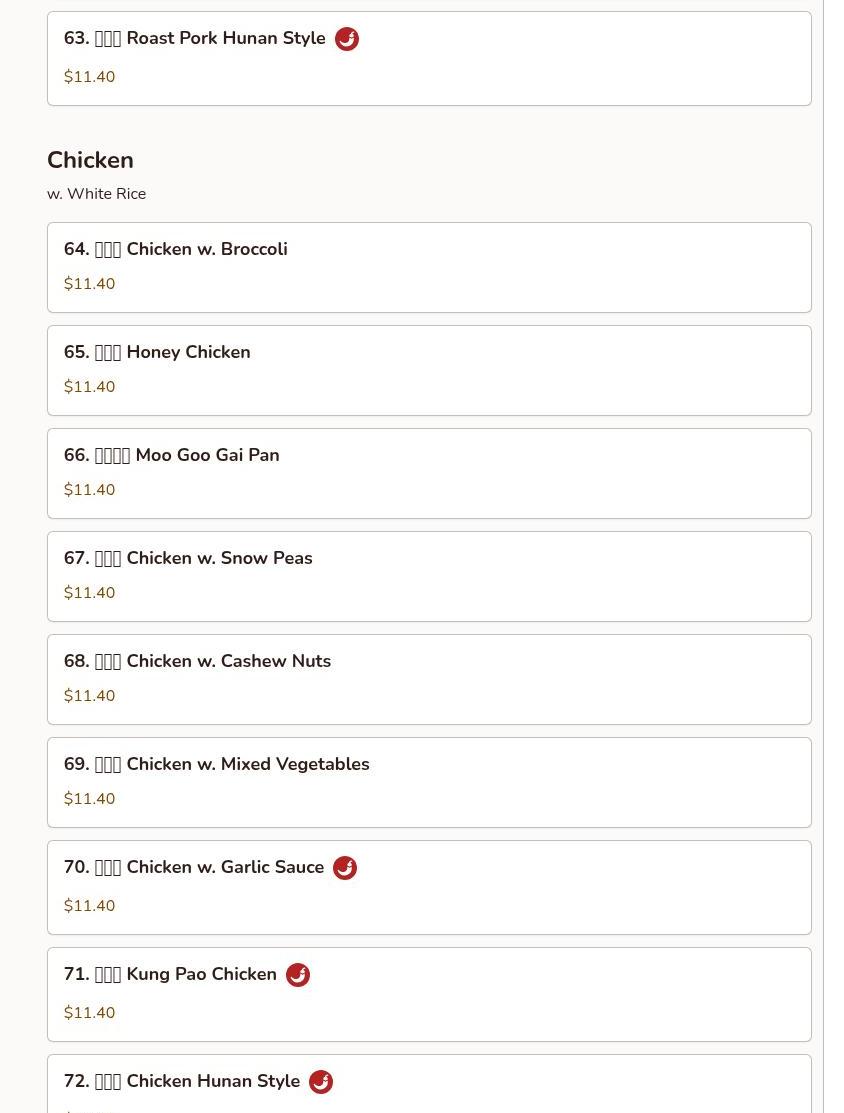
Task: Click the page's vertical scrollbar track
Action: [833, 556]
